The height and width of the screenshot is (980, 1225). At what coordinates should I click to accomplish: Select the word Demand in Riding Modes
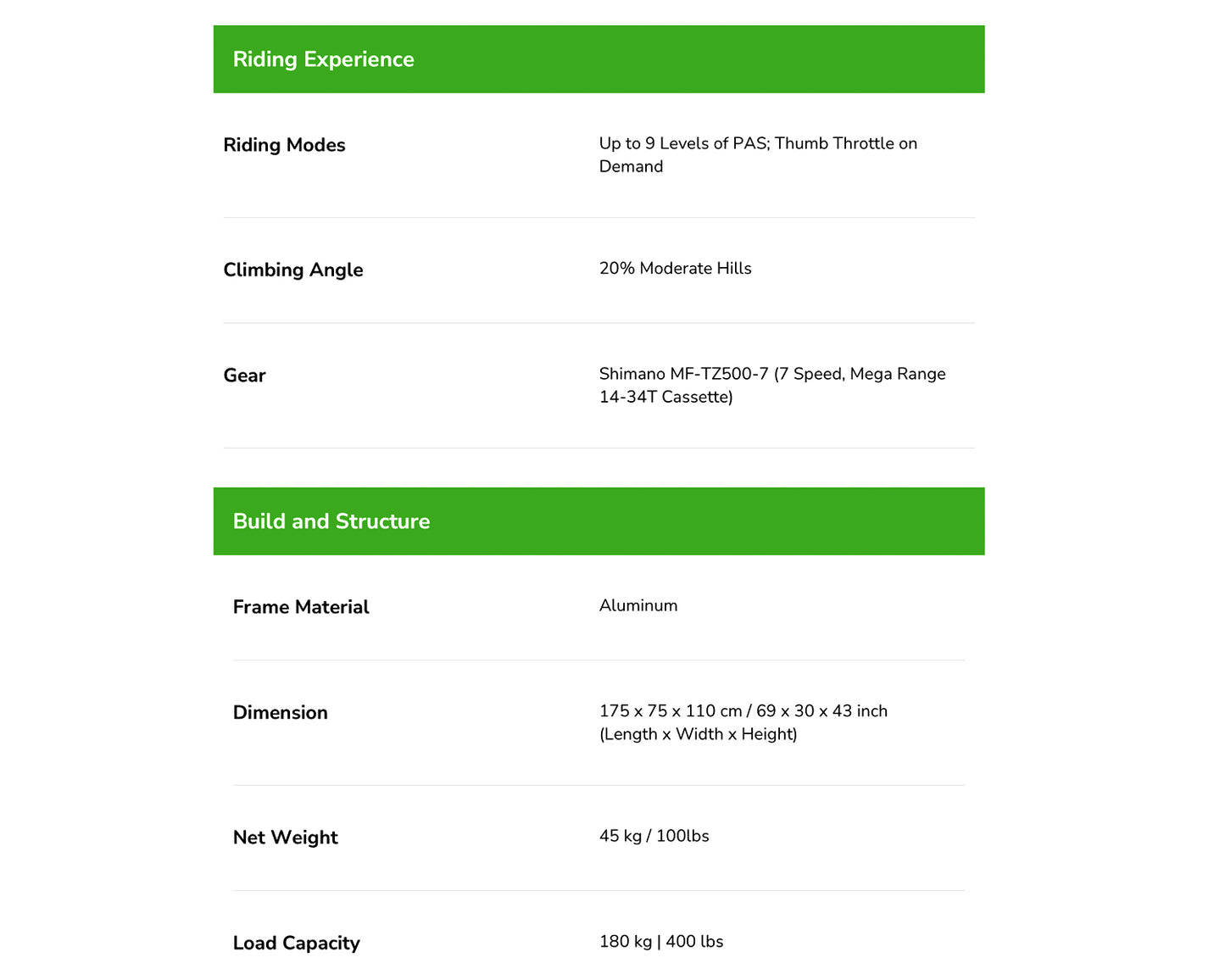point(632,166)
